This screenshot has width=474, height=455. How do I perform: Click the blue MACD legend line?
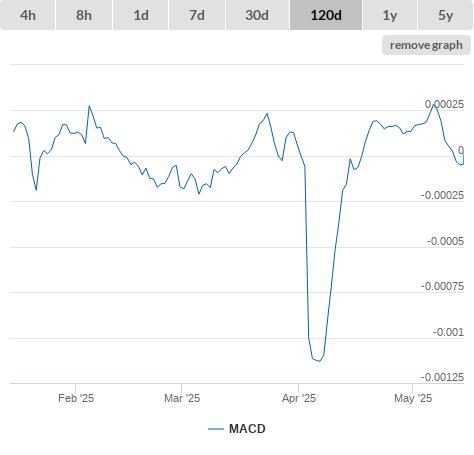click(216, 429)
